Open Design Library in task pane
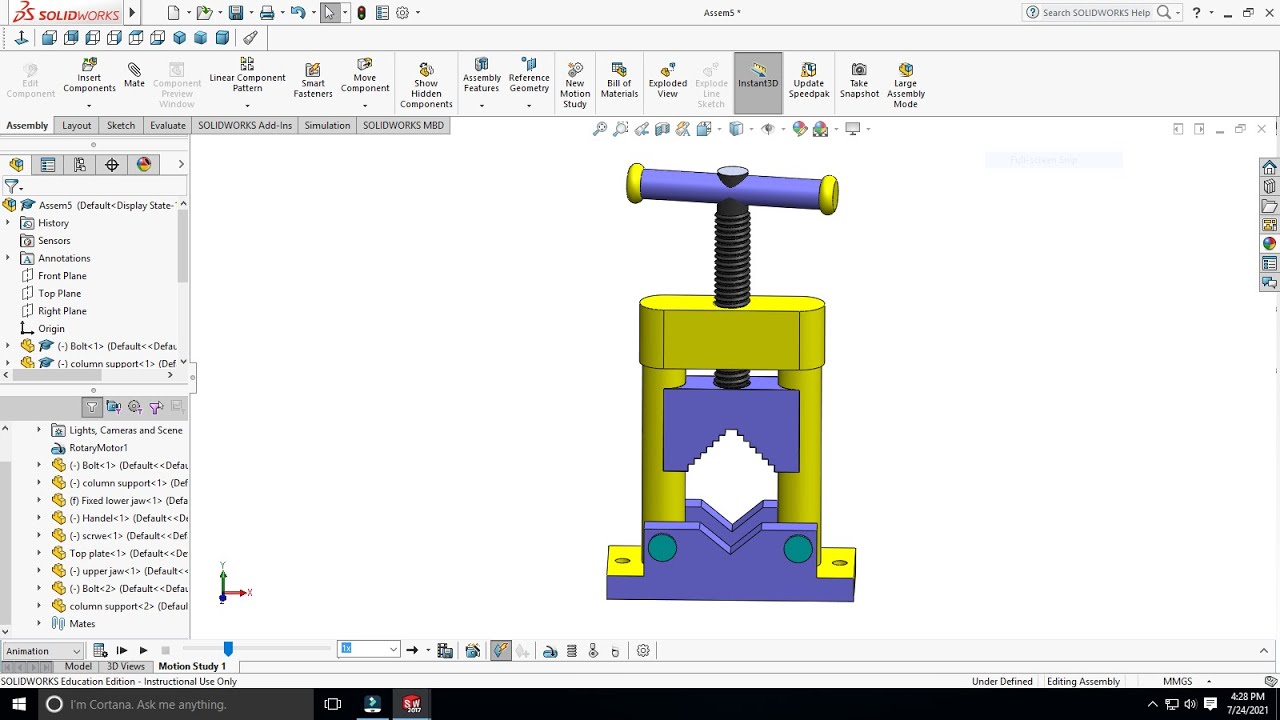Image resolution: width=1280 pixels, height=720 pixels. tap(1269, 186)
